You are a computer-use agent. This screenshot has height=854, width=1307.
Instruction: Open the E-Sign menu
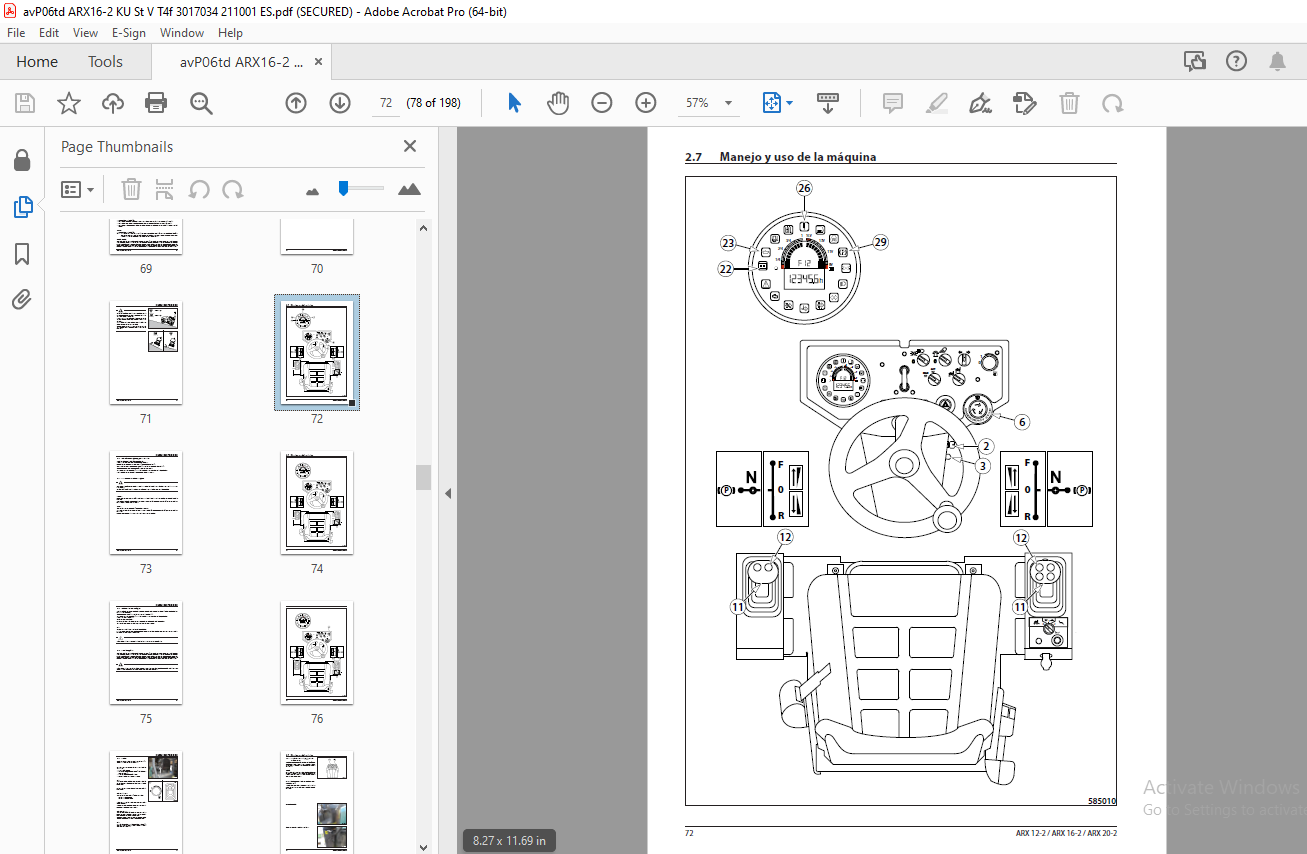(129, 32)
